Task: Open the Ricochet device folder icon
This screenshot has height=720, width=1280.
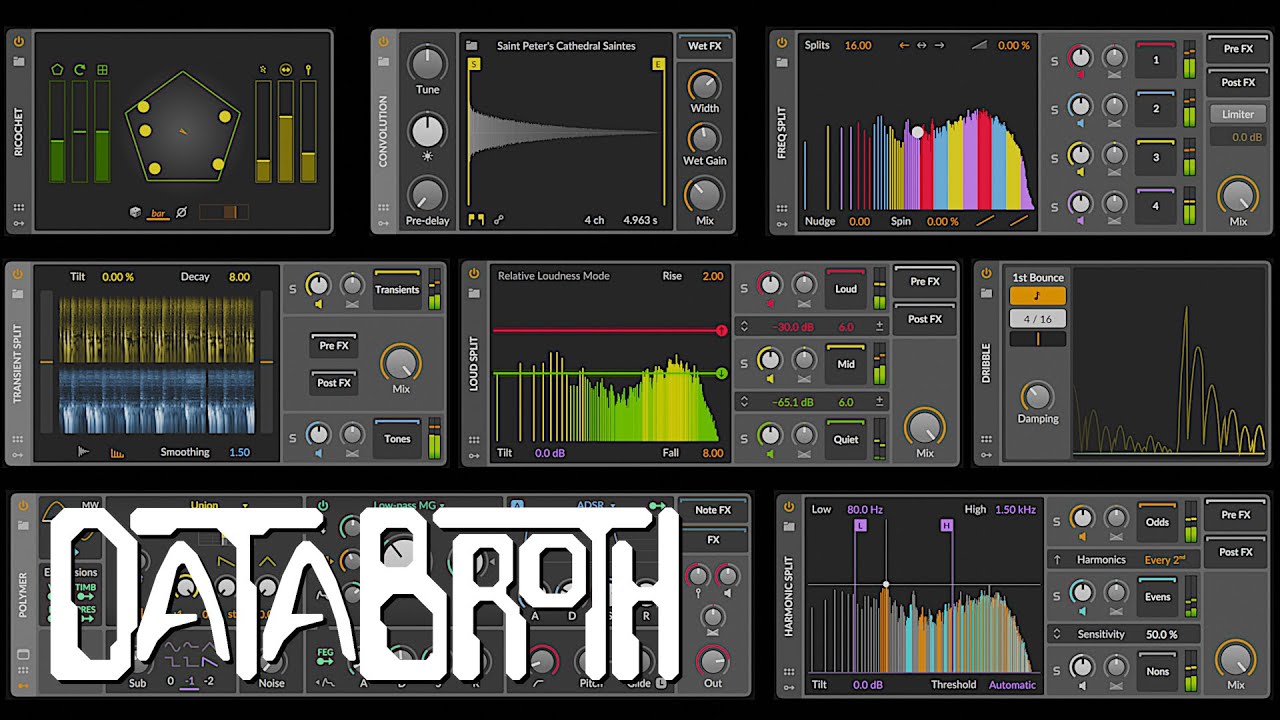Action: click(x=19, y=61)
